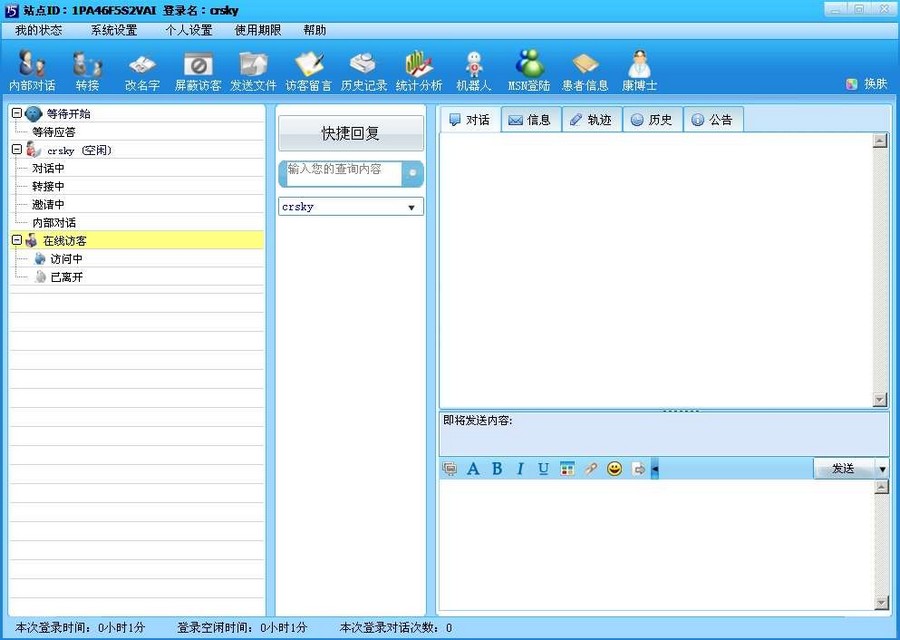Click the 即将发送内容 preview area
Image resolution: width=900 pixels, height=640 pixels.
(664, 434)
